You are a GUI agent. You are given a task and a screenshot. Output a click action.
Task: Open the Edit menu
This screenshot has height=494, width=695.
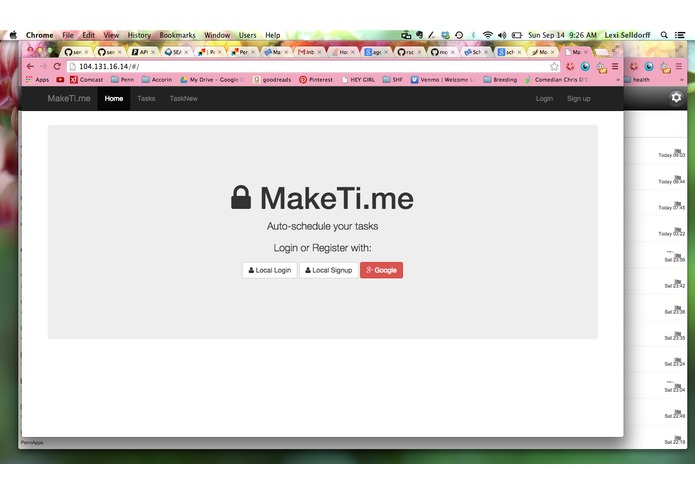[89, 35]
